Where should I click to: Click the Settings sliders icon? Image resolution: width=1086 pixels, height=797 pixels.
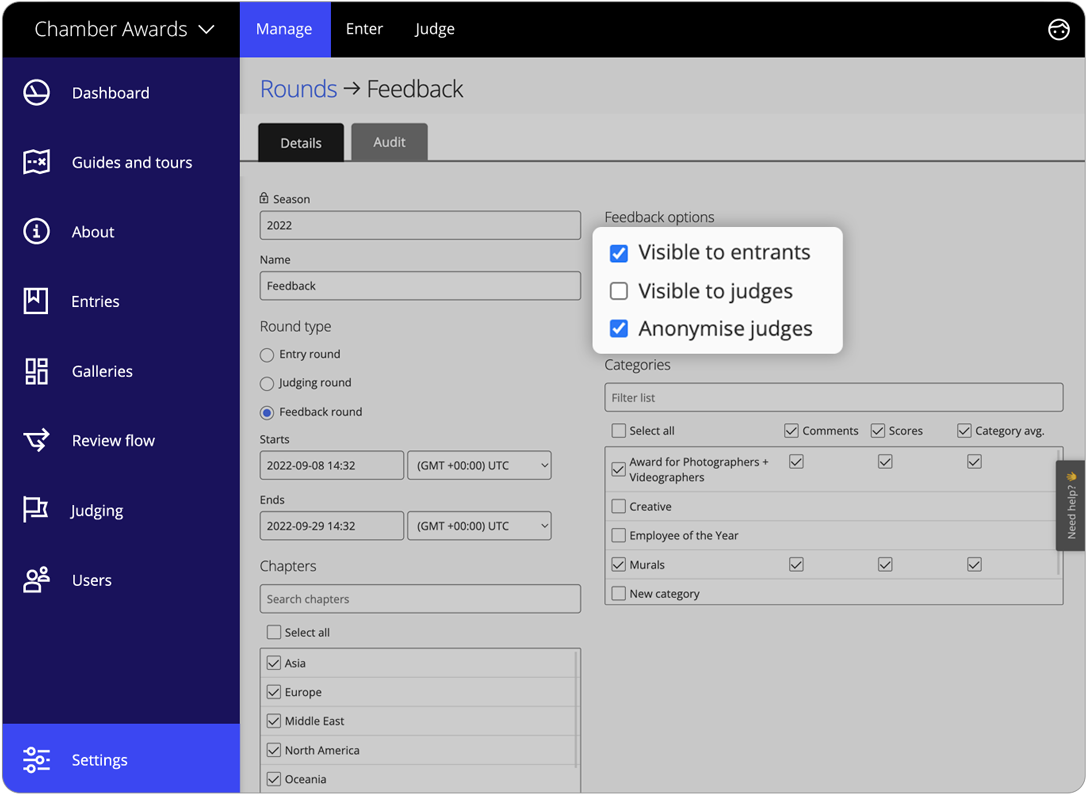point(37,760)
